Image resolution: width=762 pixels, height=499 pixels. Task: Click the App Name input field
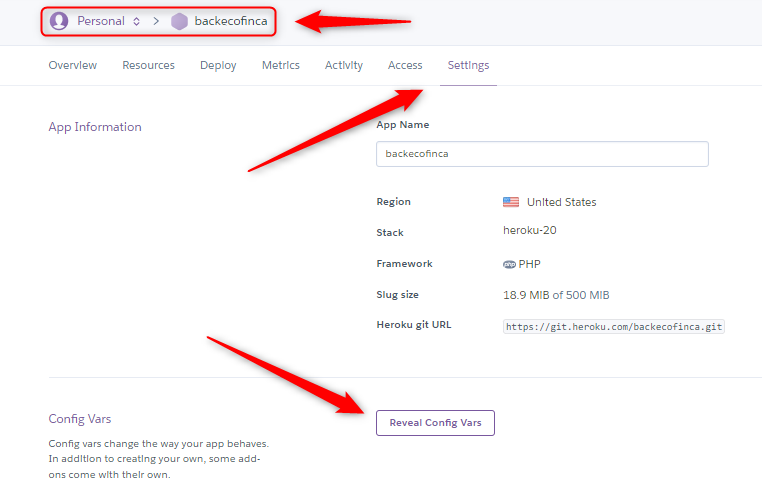542,154
